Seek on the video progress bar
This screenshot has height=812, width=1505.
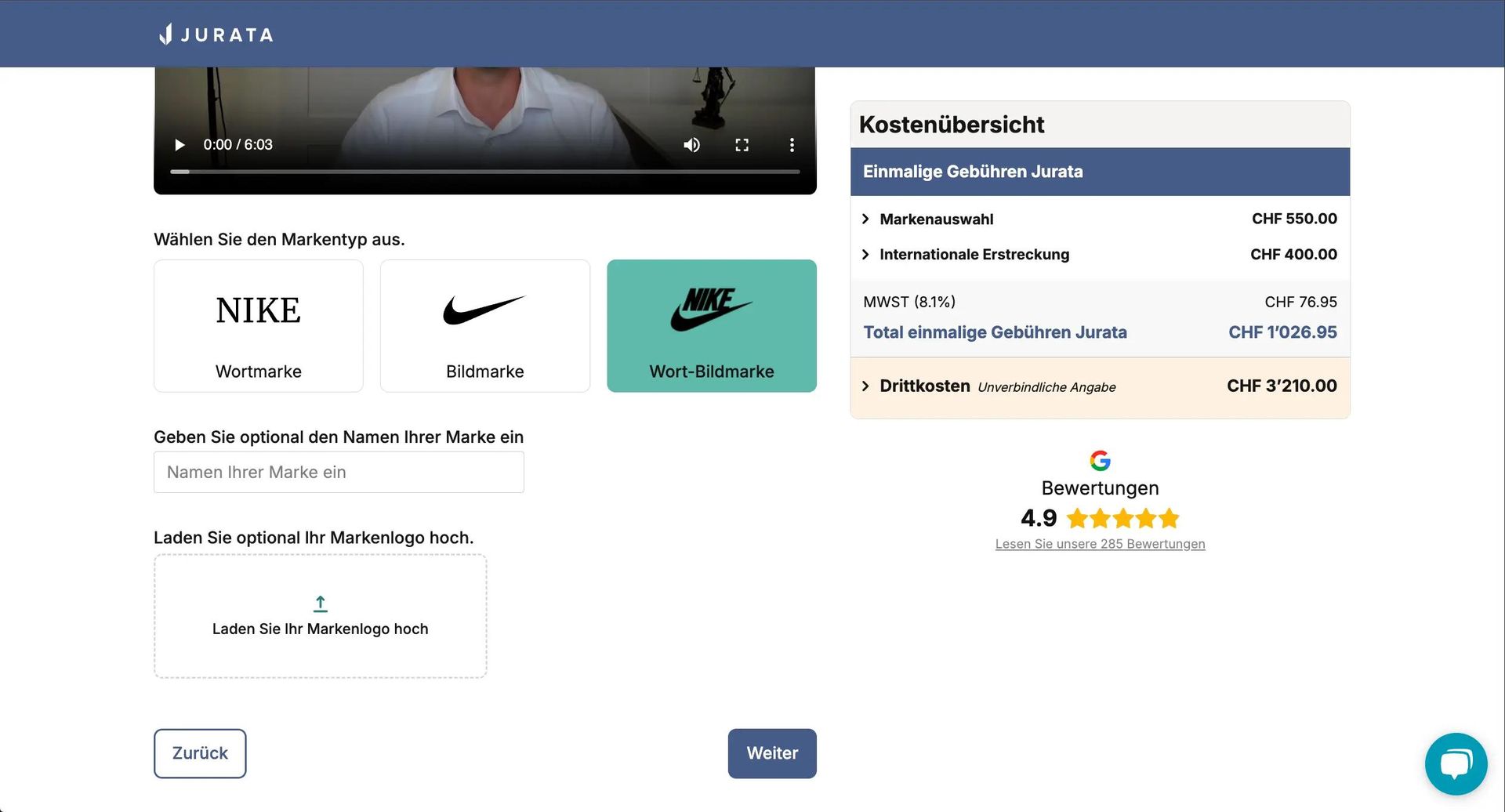(x=485, y=171)
